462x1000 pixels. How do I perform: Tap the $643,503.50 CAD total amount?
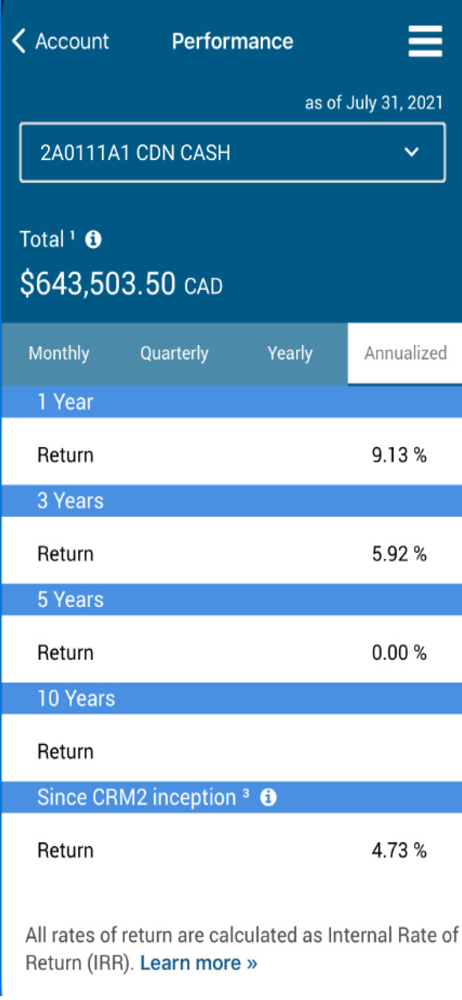coord(121,284)
